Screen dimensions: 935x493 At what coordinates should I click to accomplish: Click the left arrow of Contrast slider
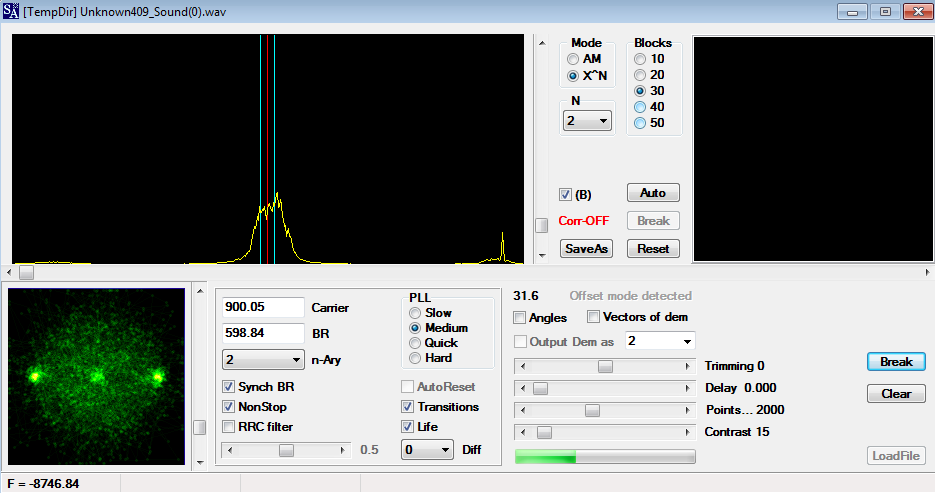coord(523,433)
